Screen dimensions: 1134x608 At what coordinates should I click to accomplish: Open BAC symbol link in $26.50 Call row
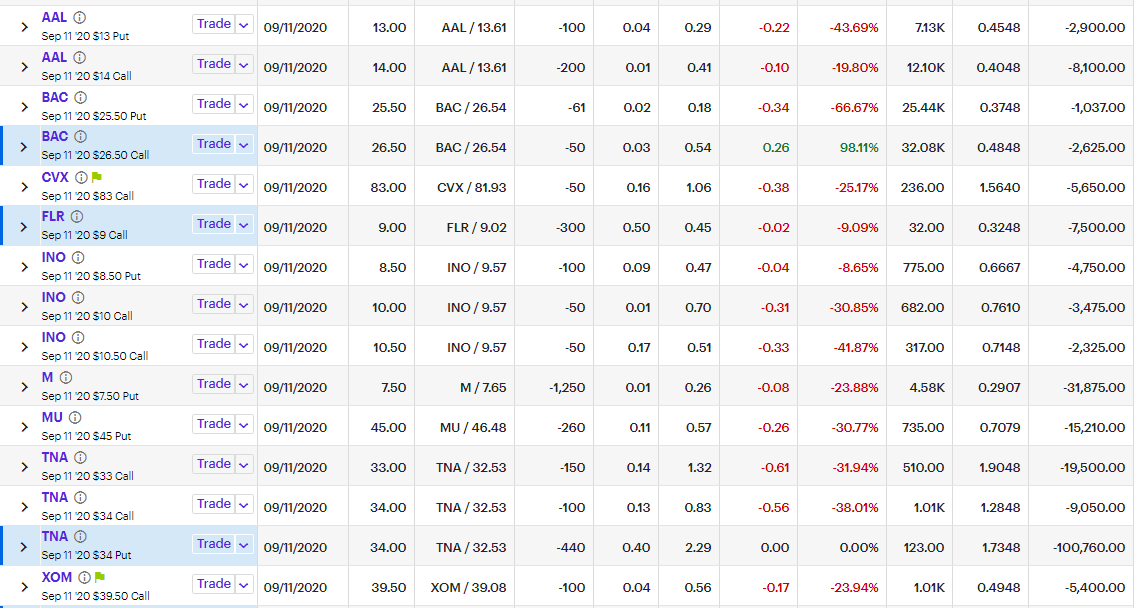tap(55, 136)
